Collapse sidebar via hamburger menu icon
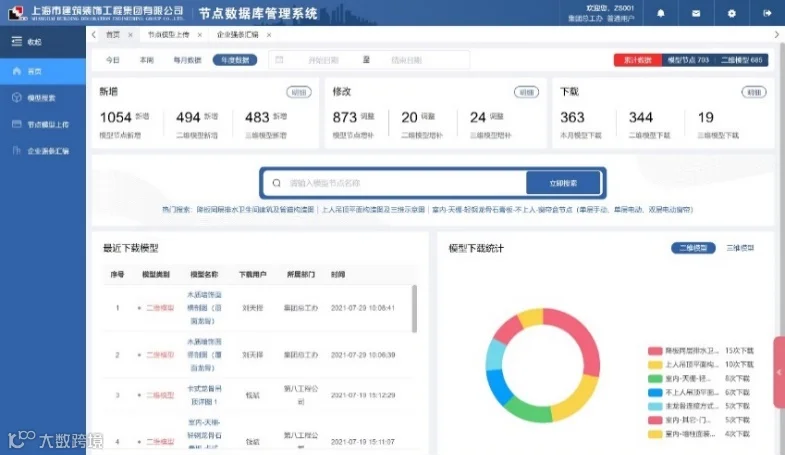The image size is (785, 456). tap(17, 42)
